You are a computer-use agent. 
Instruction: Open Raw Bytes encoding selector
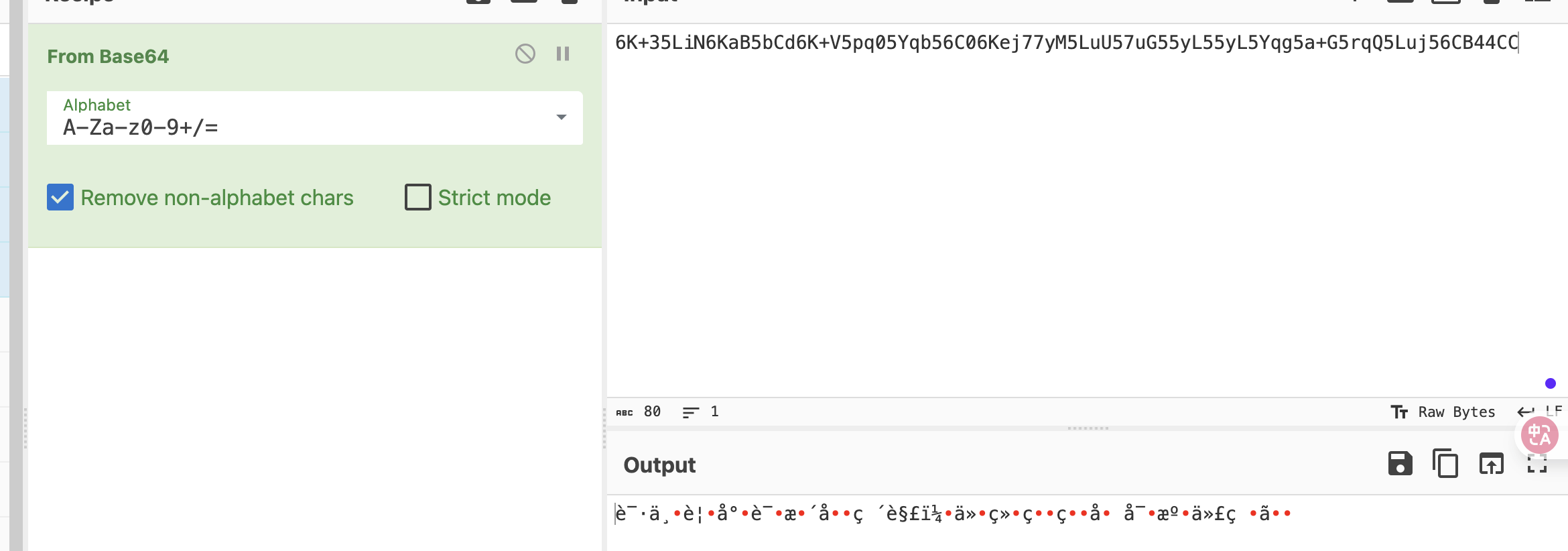1443,412
